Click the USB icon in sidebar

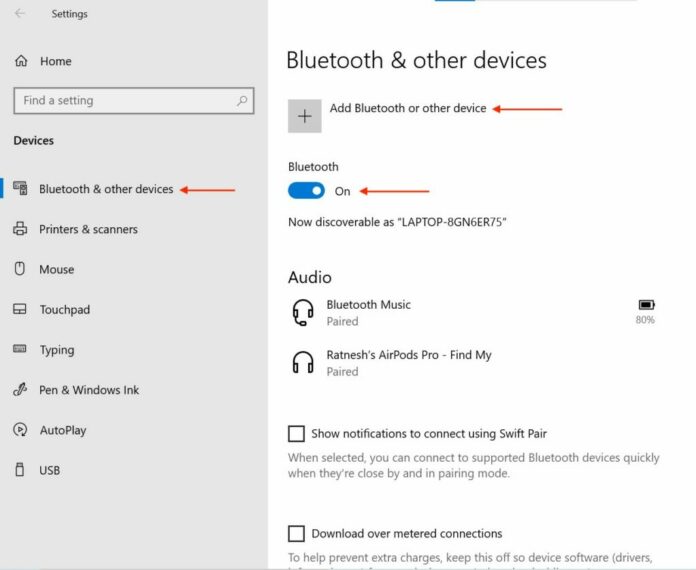pos(20,470)
